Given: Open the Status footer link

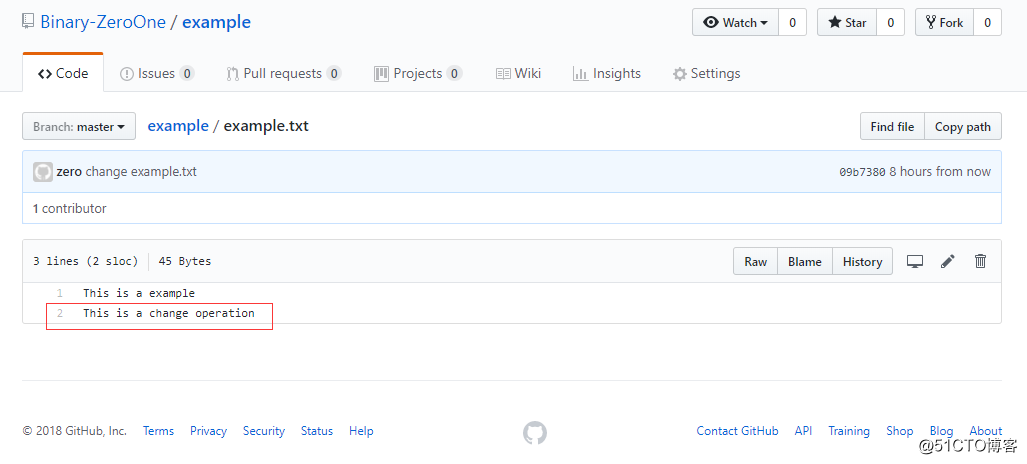Looking at the screenshot, I should click(317, 431).
